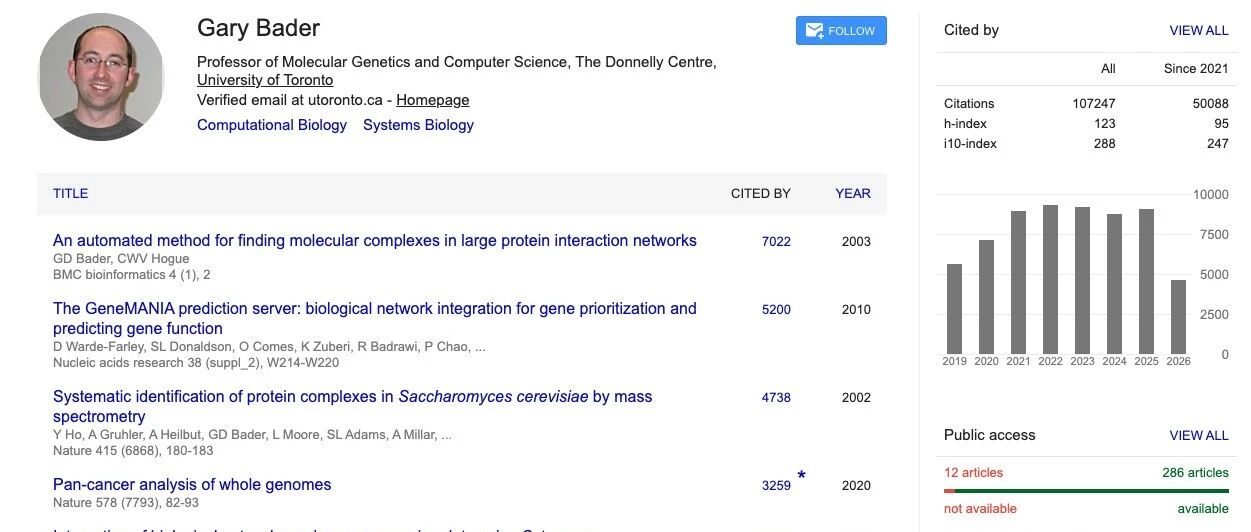Open Gary Bader's profile photo

100,77
